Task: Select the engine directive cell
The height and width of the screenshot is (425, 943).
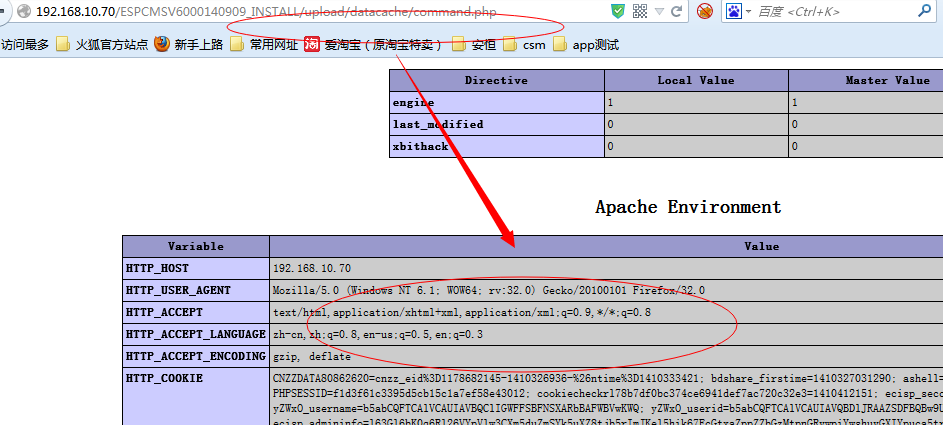Action: pos(497,103)
